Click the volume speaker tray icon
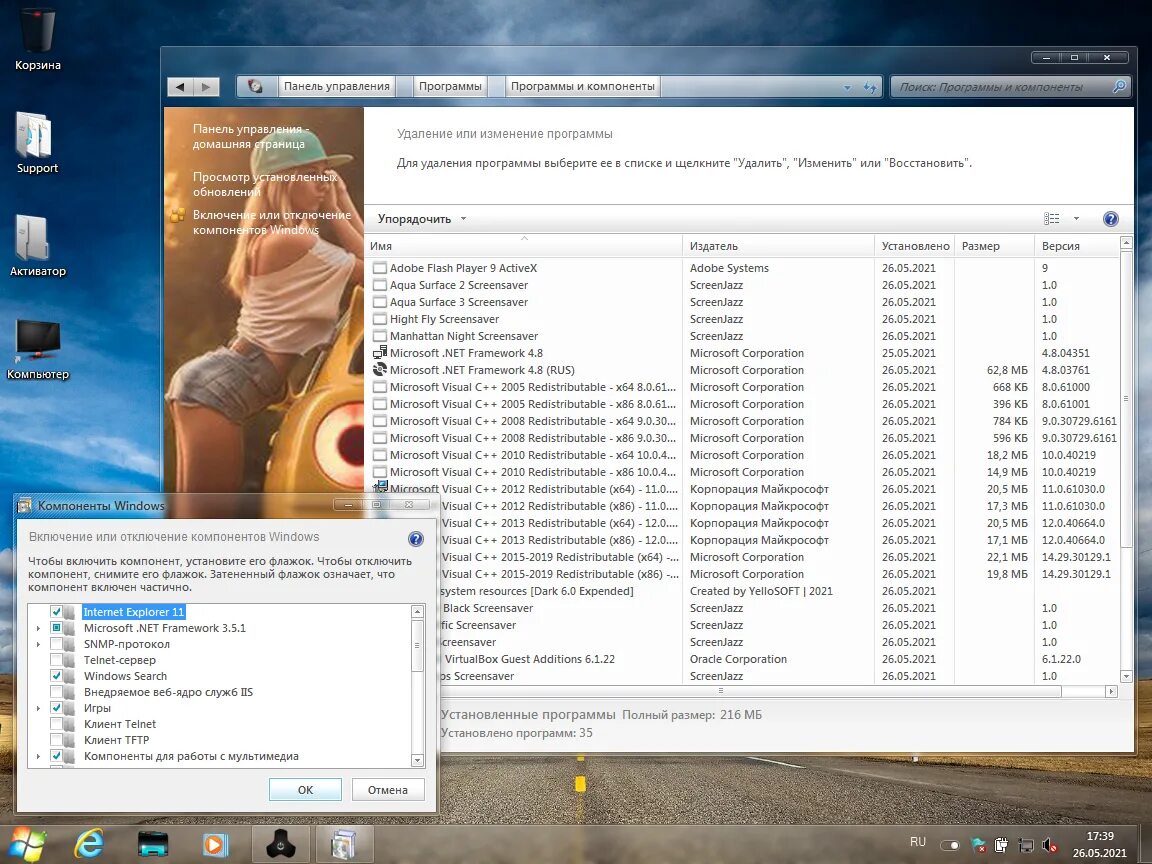The height and width of the screenshot is (864, 1152). (x=1049, y=846)
